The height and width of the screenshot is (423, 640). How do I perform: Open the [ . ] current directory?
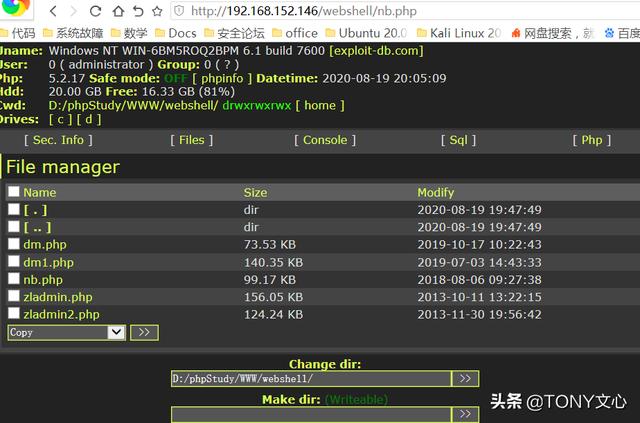(36, 210)
